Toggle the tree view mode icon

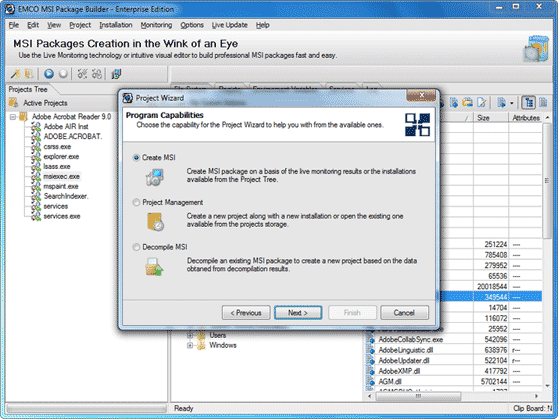coord(529,103)
